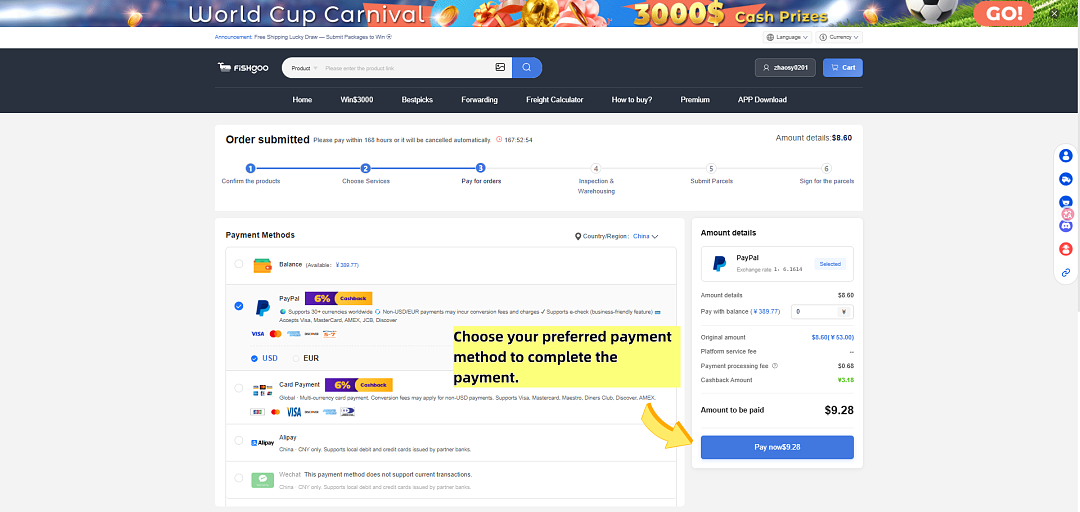The image size is (1080, 512).
Task: Go to the Home menu item
Action: [x=302, y=100]
